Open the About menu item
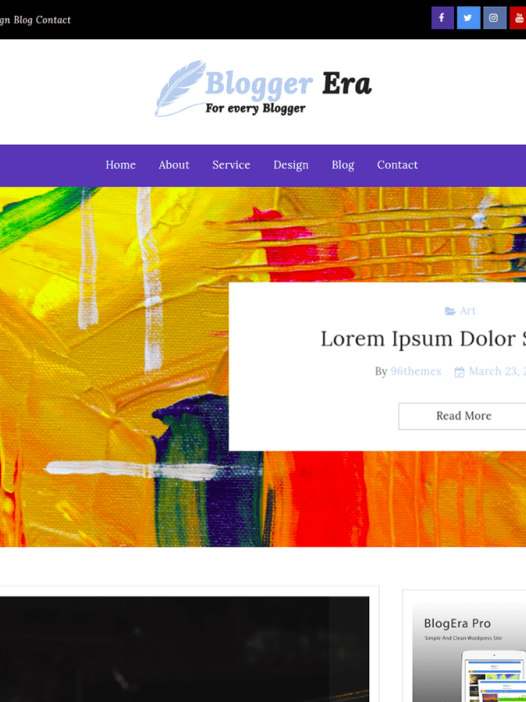The width and height of the screenshot is (526, 702). coord(174,165)
